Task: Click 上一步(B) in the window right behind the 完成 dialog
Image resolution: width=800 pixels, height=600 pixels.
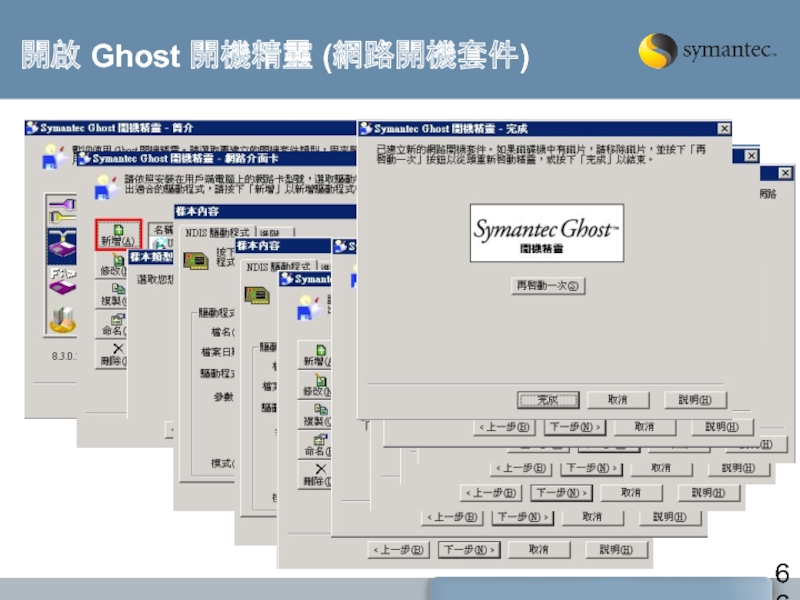Action: 504,427
